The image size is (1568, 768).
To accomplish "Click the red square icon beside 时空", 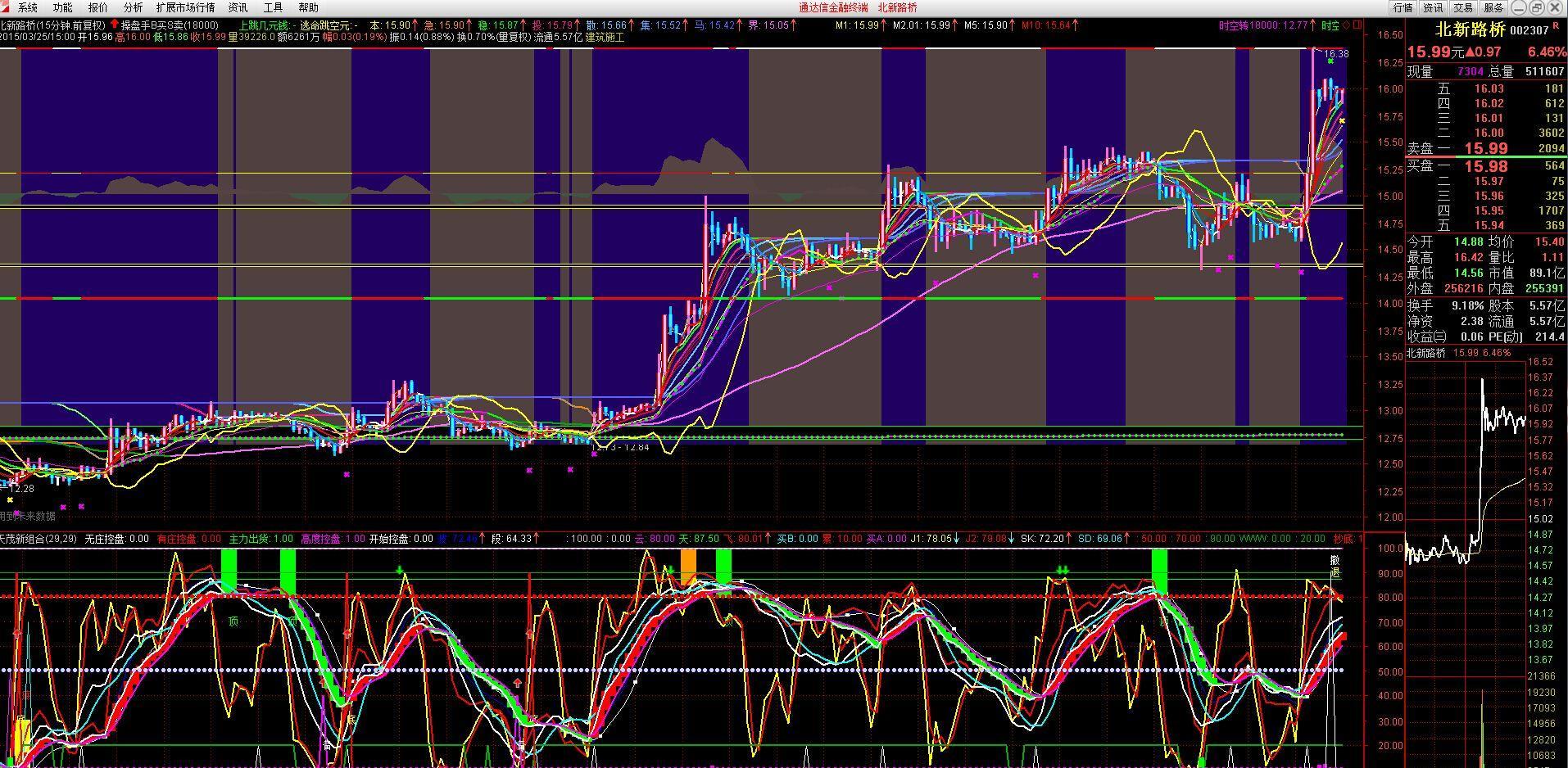I will 1357,25.
